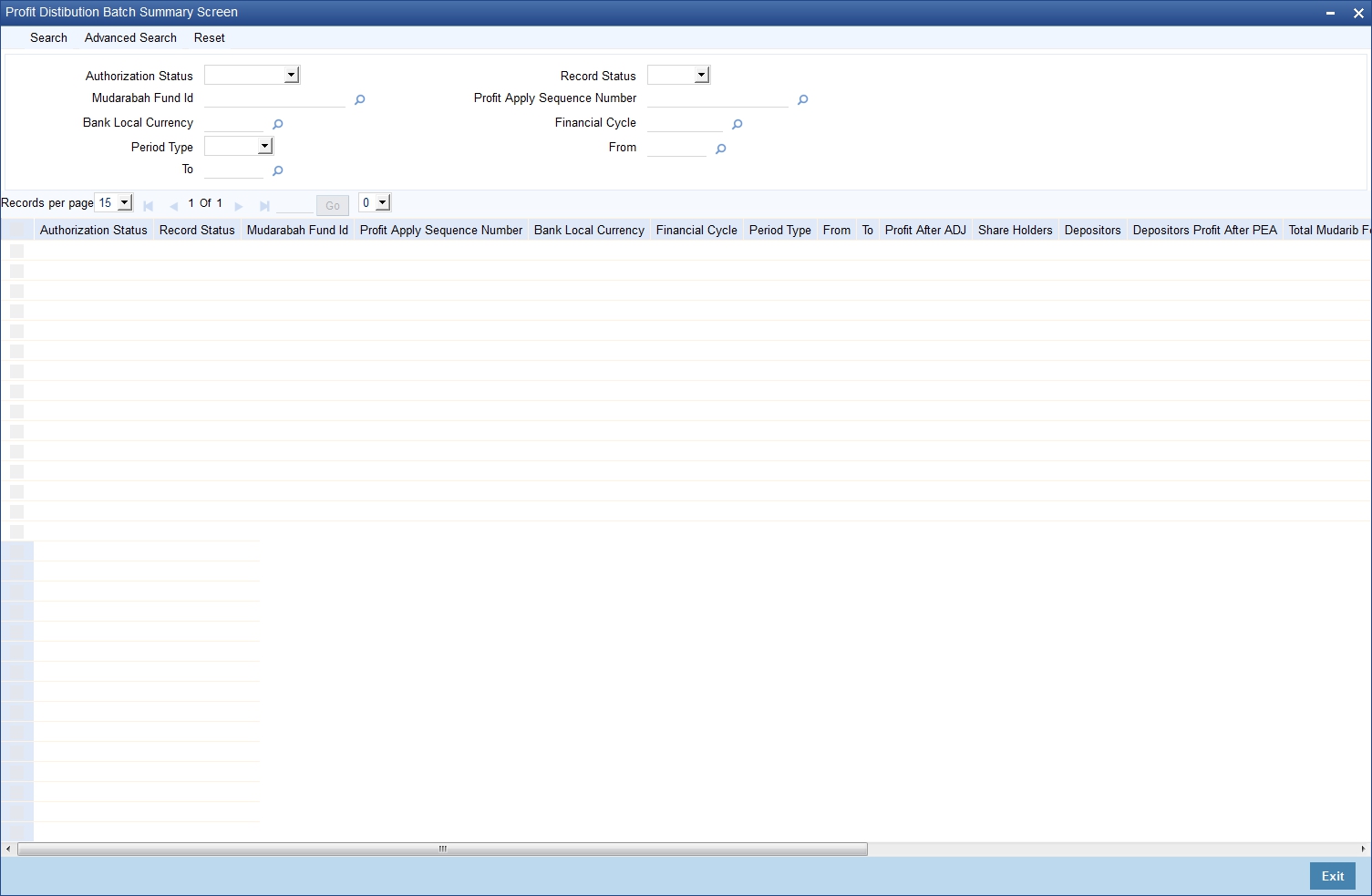Image resolution: width=1372 pixels, height=896 pixels.
Task: Click Reset menu item
Action: point(209,37)
